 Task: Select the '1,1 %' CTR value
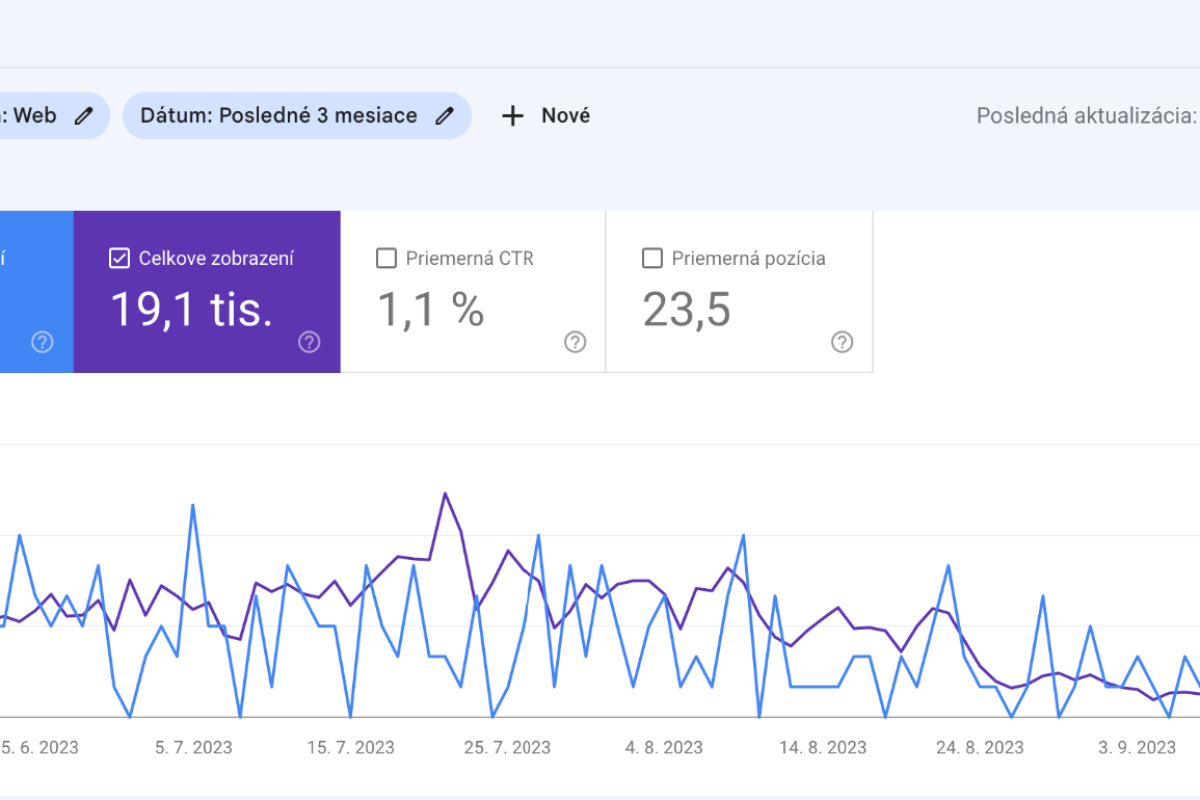pos(431,310)
